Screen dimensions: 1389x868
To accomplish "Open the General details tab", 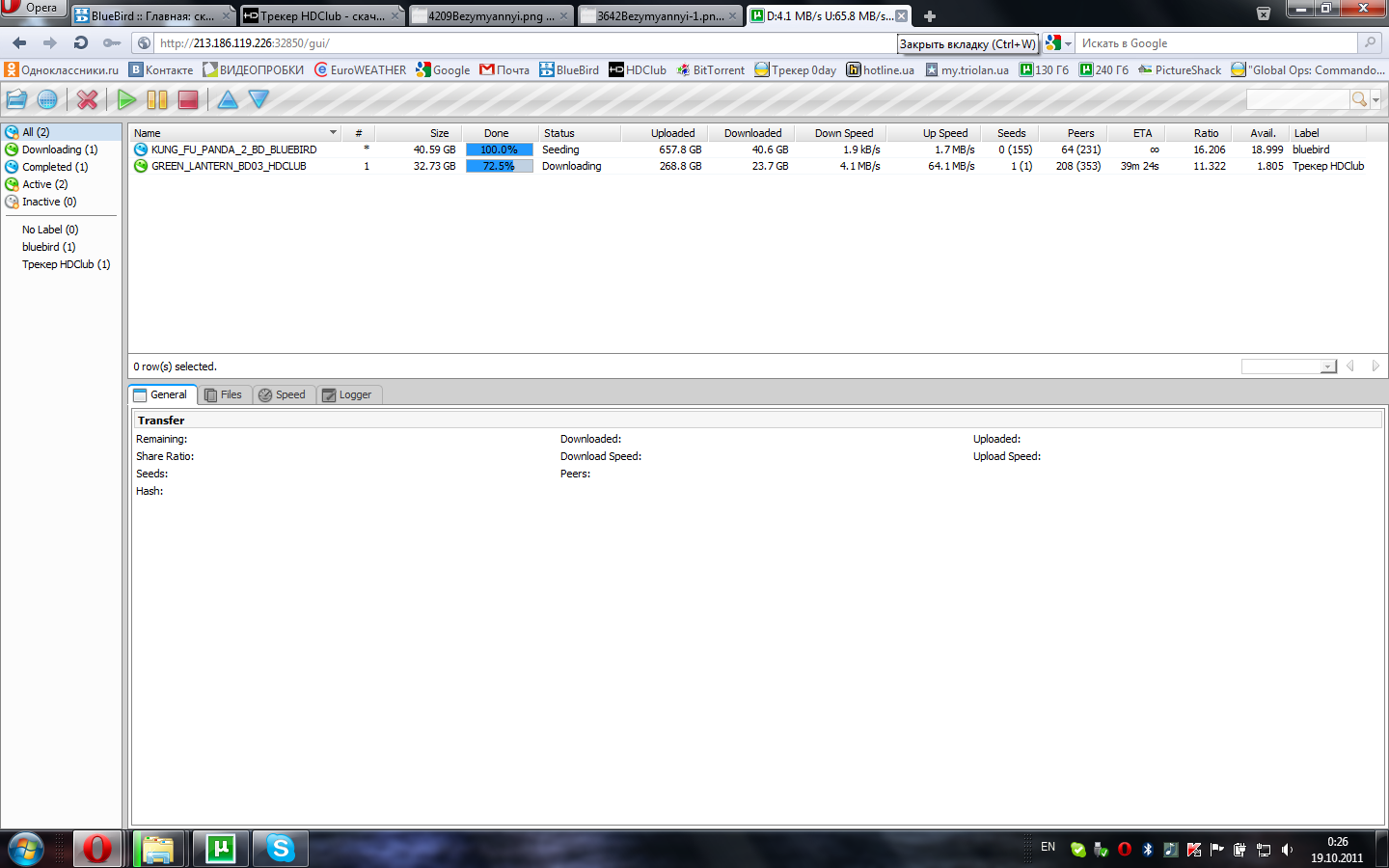I will tap(162, 394).
